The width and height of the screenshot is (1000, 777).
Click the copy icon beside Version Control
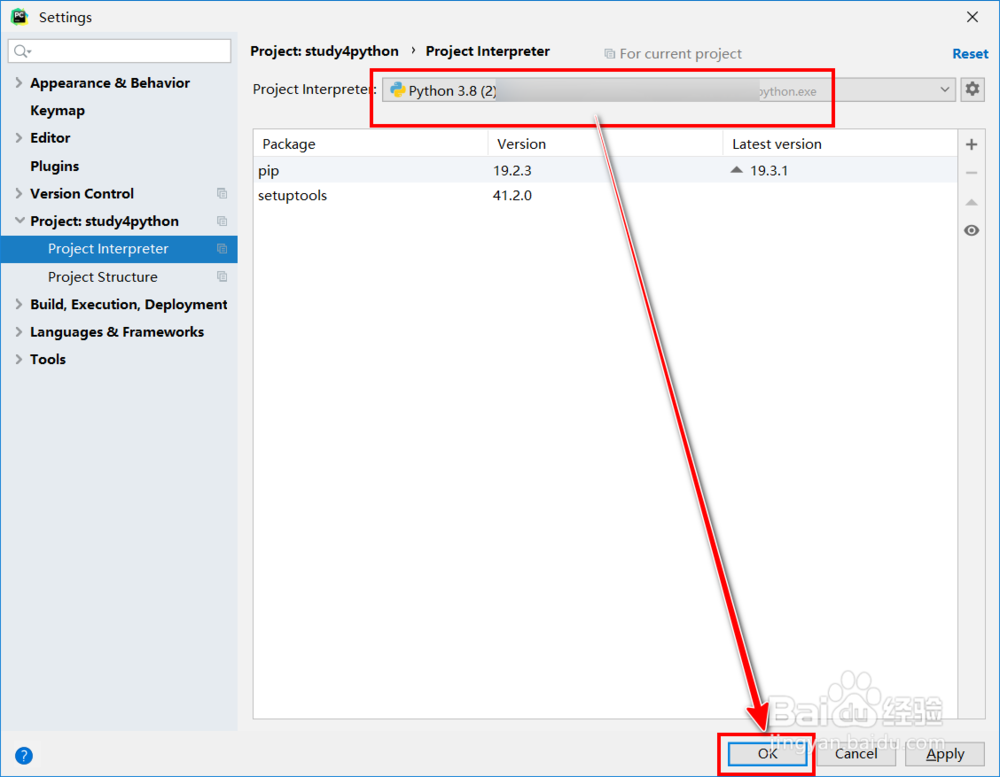[x=222, y=193]
